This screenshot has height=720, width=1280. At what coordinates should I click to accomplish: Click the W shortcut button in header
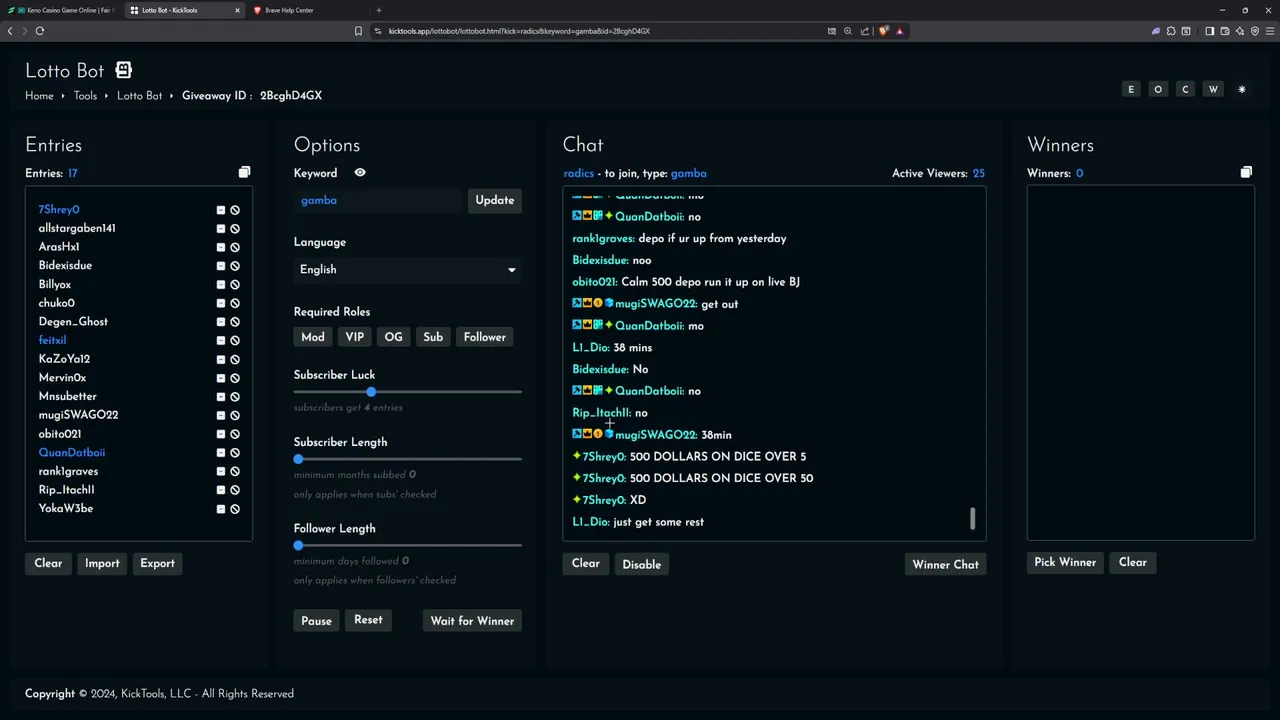pos(1213,89)
